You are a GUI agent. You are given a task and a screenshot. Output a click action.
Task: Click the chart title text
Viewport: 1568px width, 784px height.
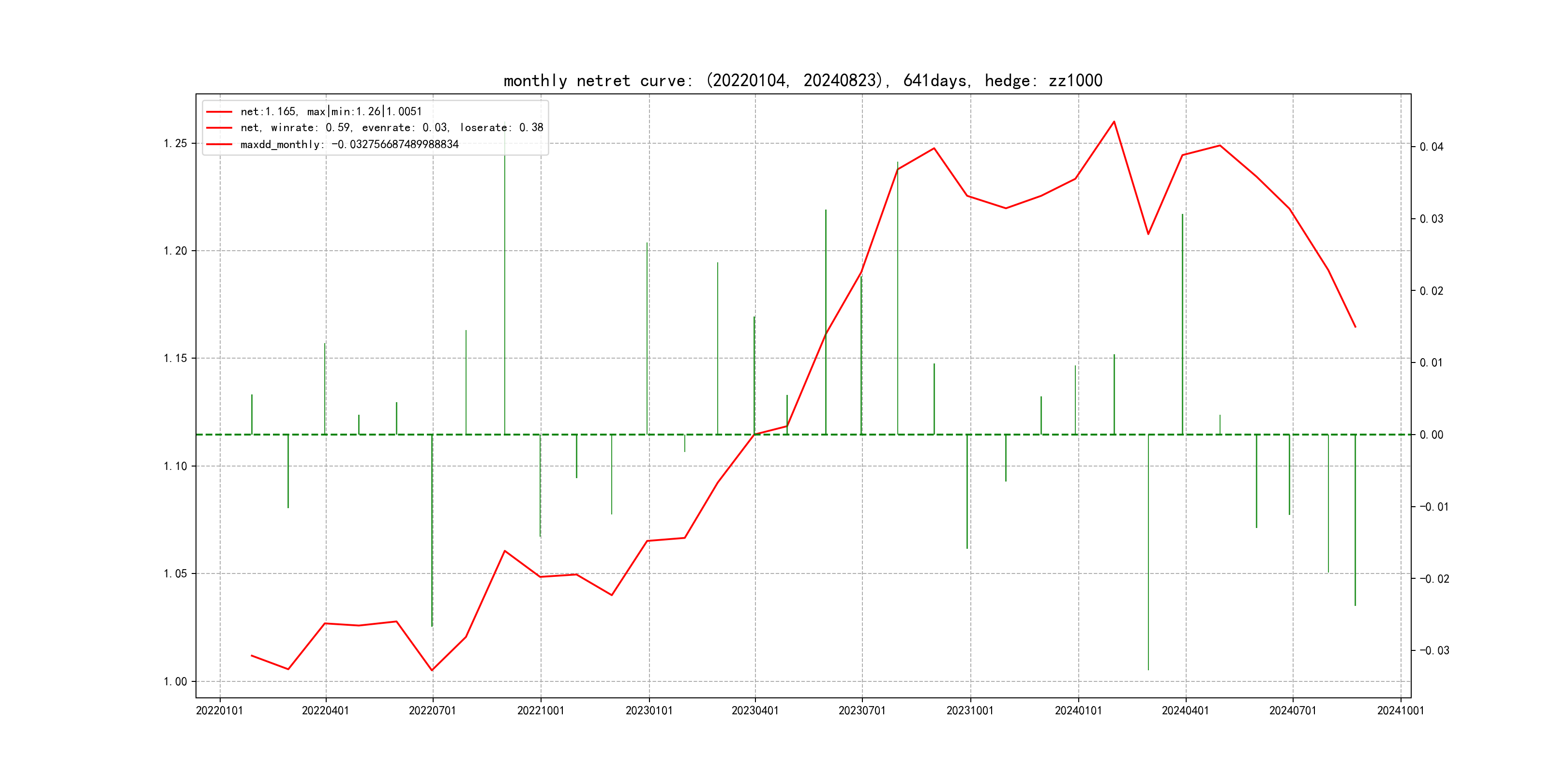pos(802,80)
